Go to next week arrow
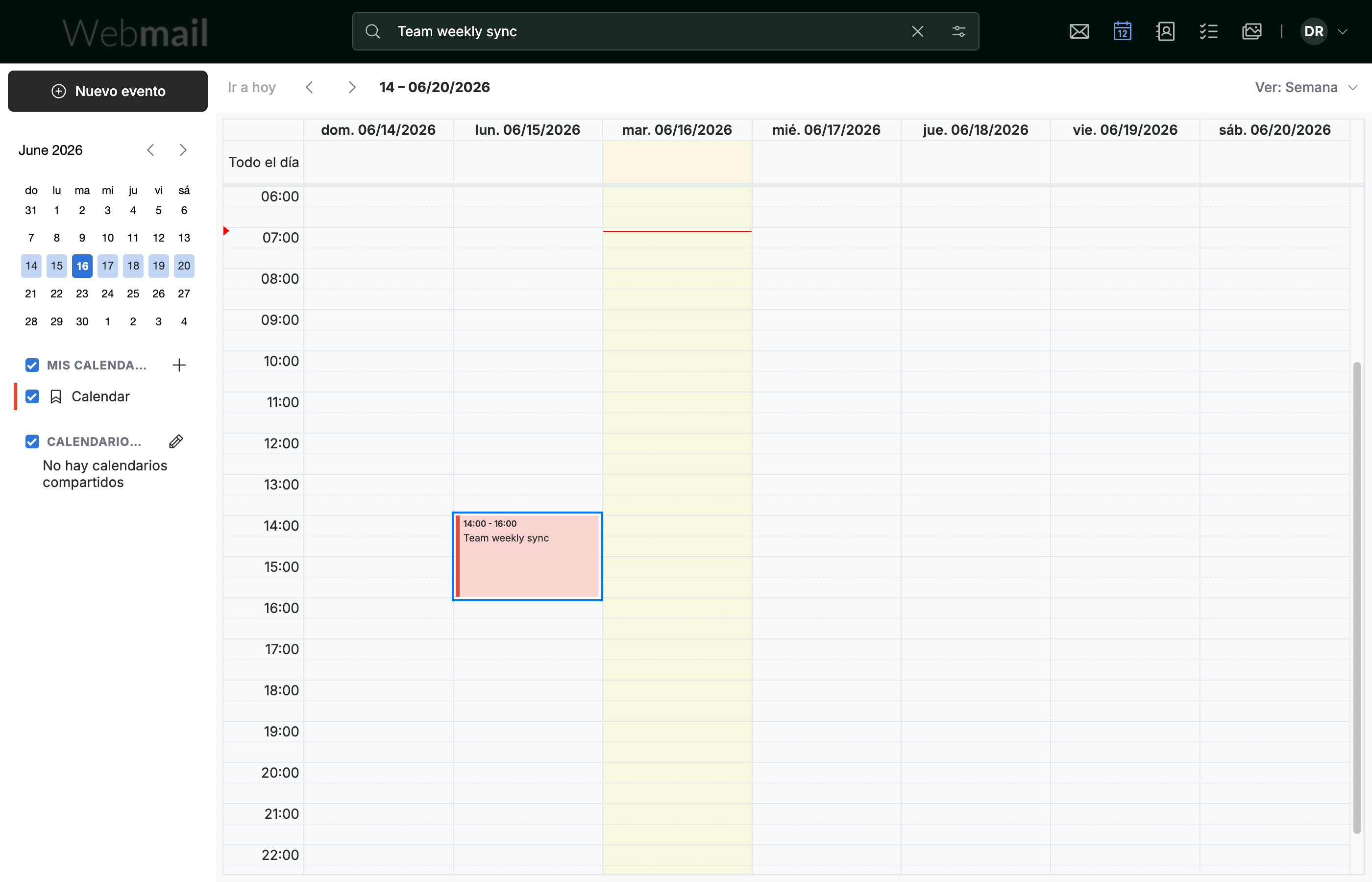Screen dimensions: 1372x882 tap(352, 87)
